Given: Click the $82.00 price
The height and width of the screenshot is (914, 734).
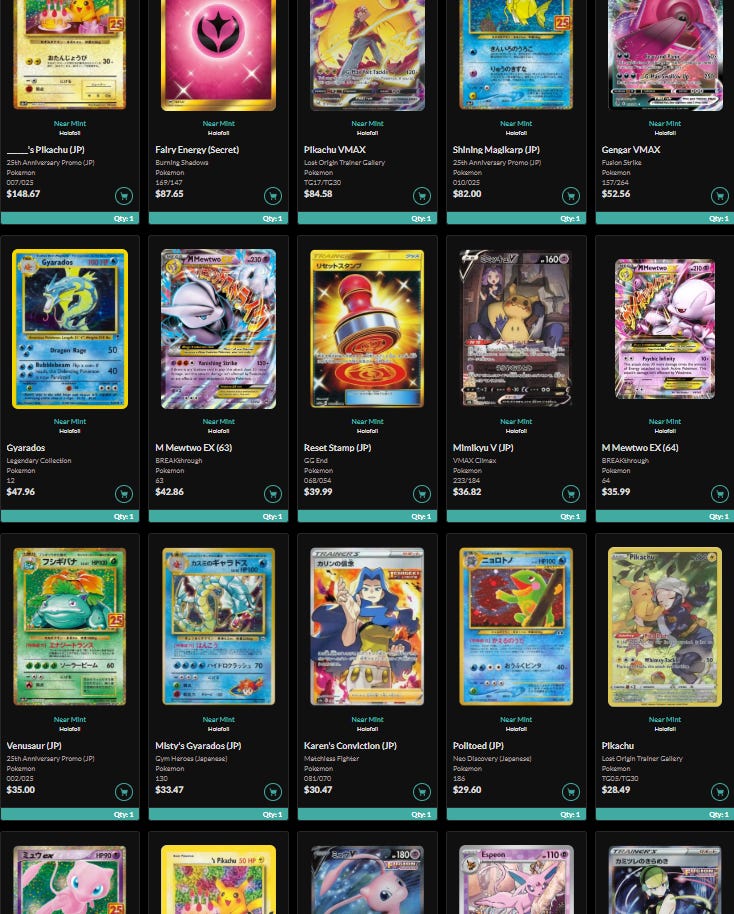Looking at the screenshot, I should pos(467,194).
